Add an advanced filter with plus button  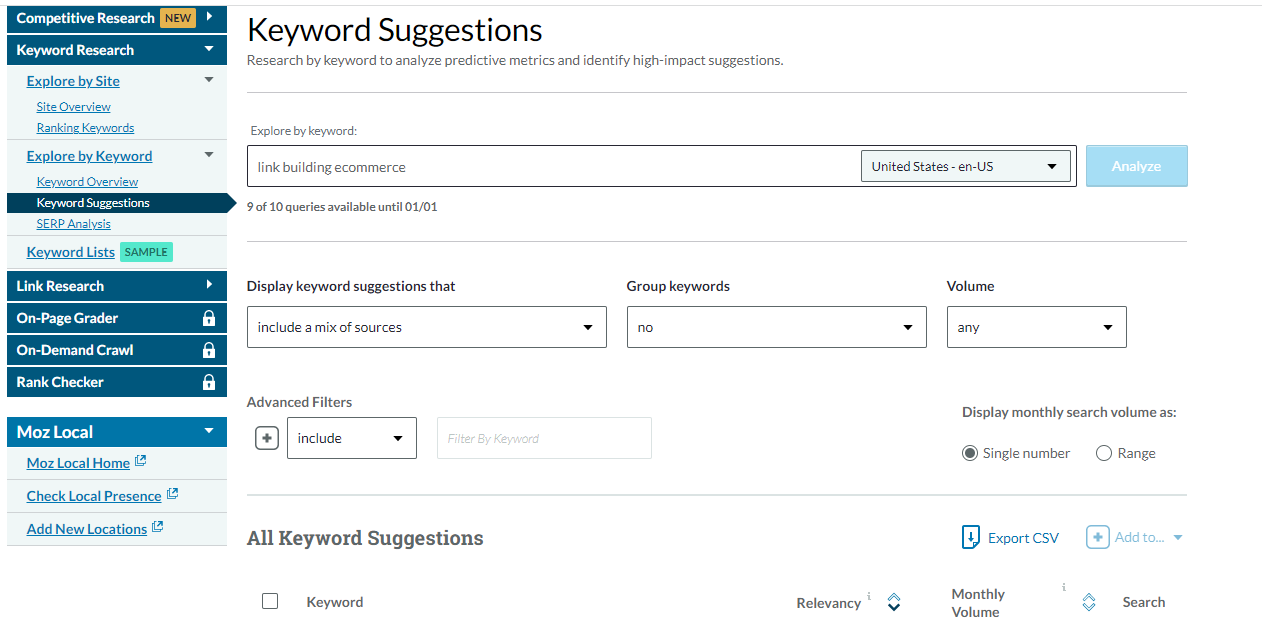(x=267, y=438)
